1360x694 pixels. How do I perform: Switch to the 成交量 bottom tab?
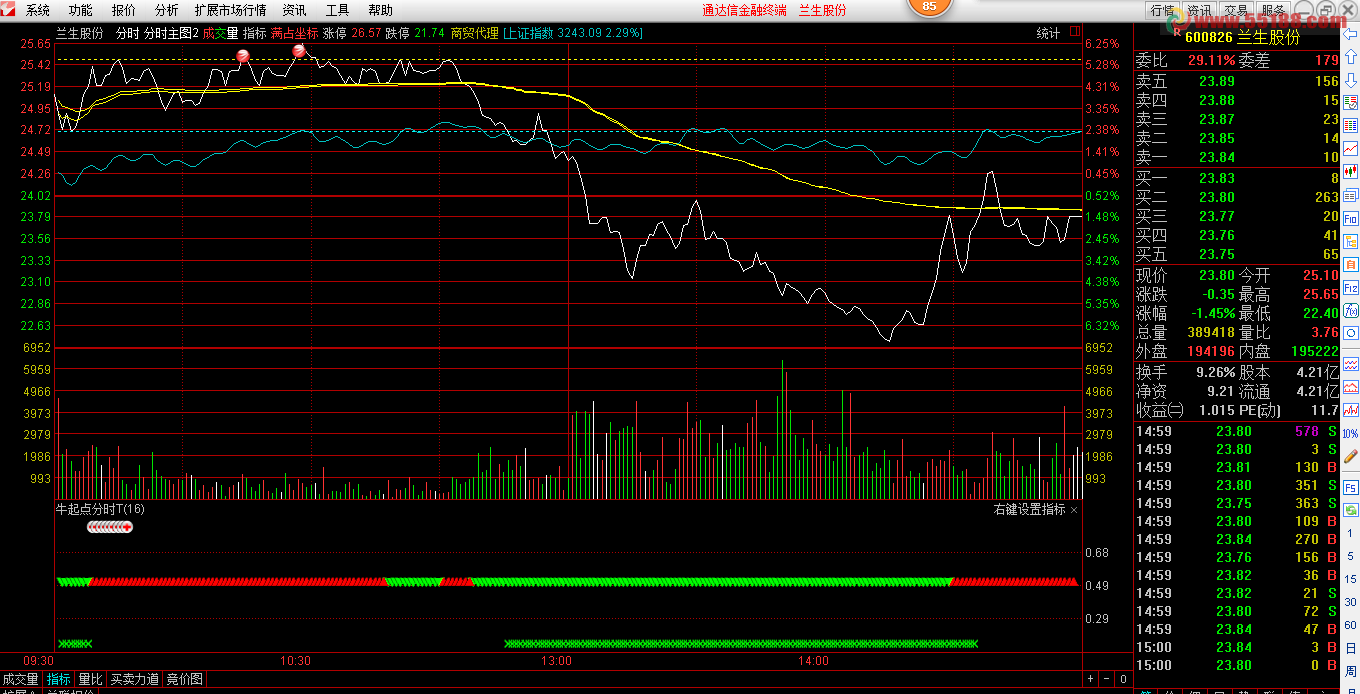pyautogui.click(x=21, y=679)
